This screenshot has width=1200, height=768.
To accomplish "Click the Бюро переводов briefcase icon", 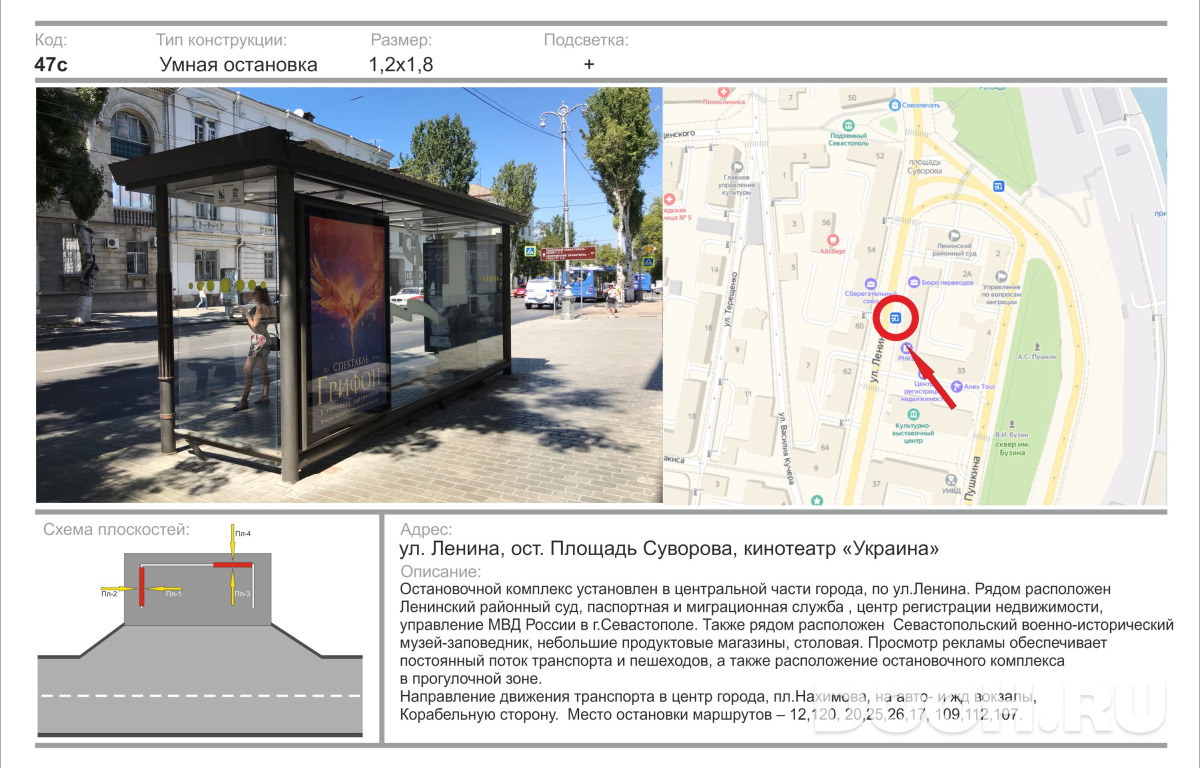I will (914, 282).
